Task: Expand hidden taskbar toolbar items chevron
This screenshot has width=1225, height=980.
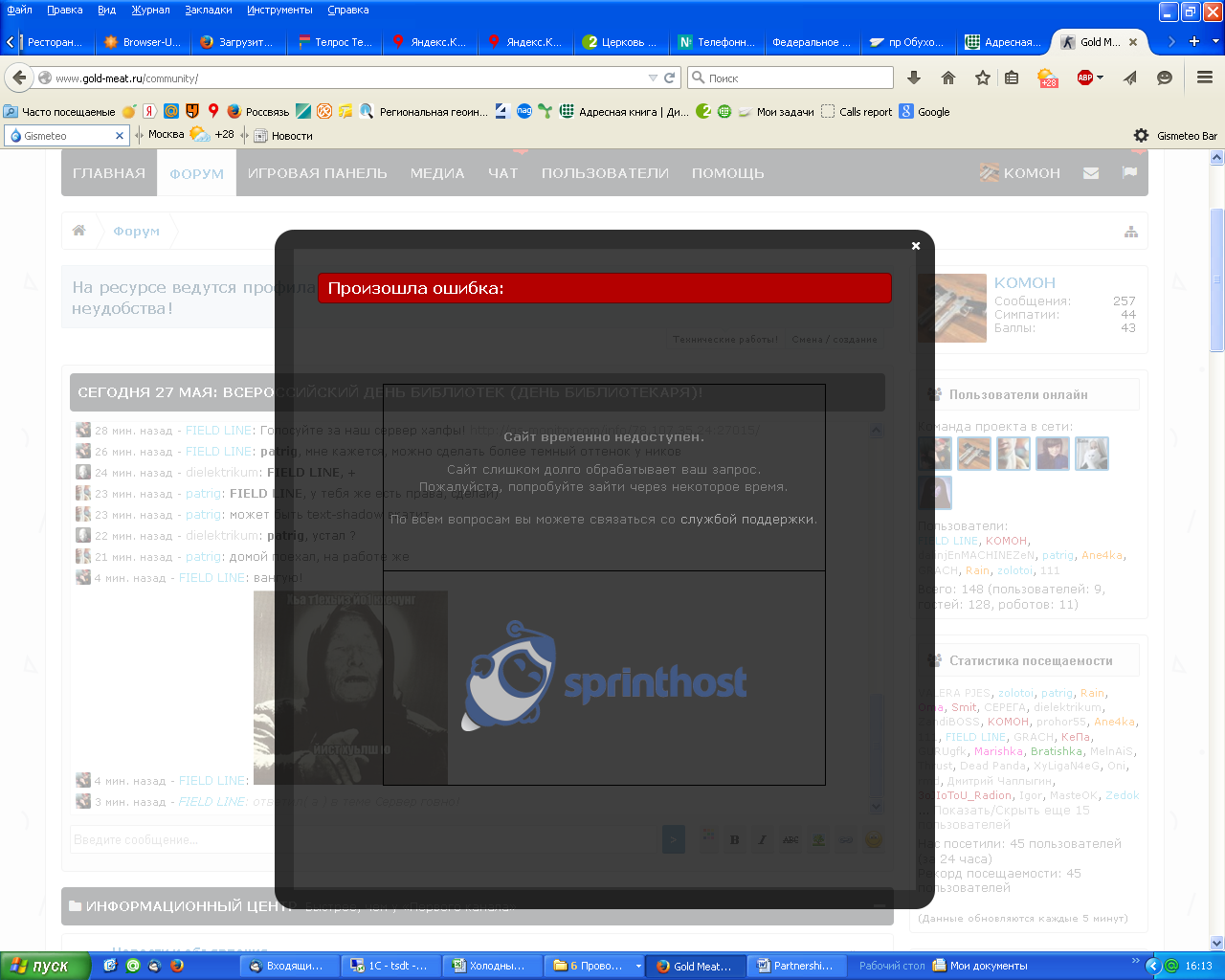Action: [x=1136, y=961]
